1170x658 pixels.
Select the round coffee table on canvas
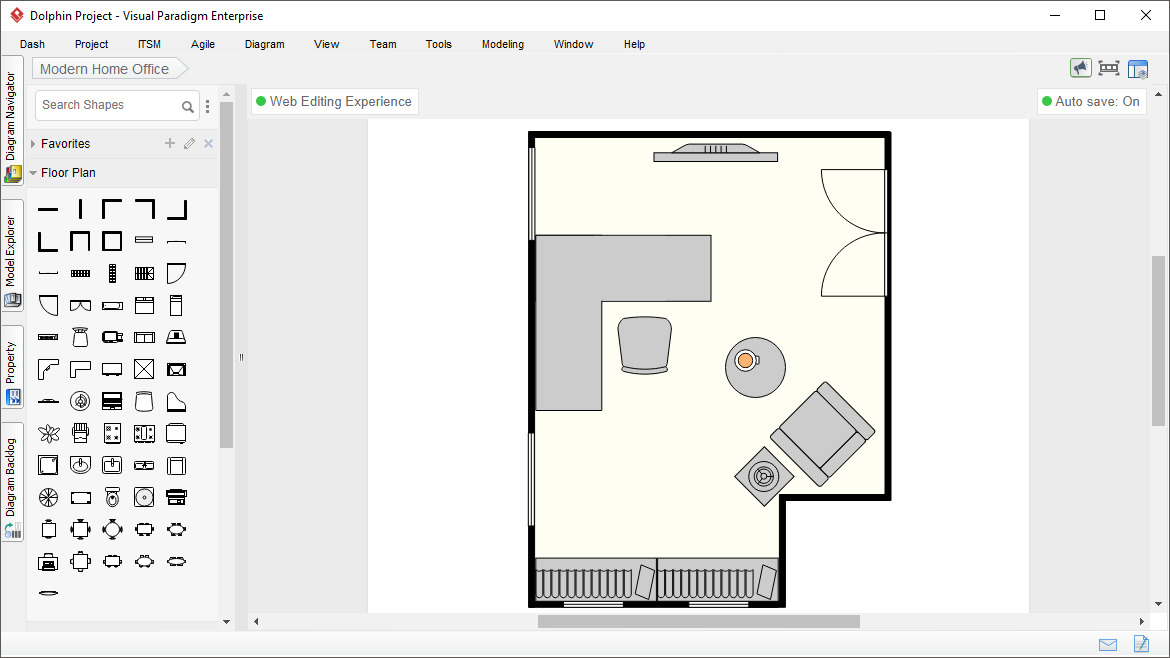tap(755, 367)
